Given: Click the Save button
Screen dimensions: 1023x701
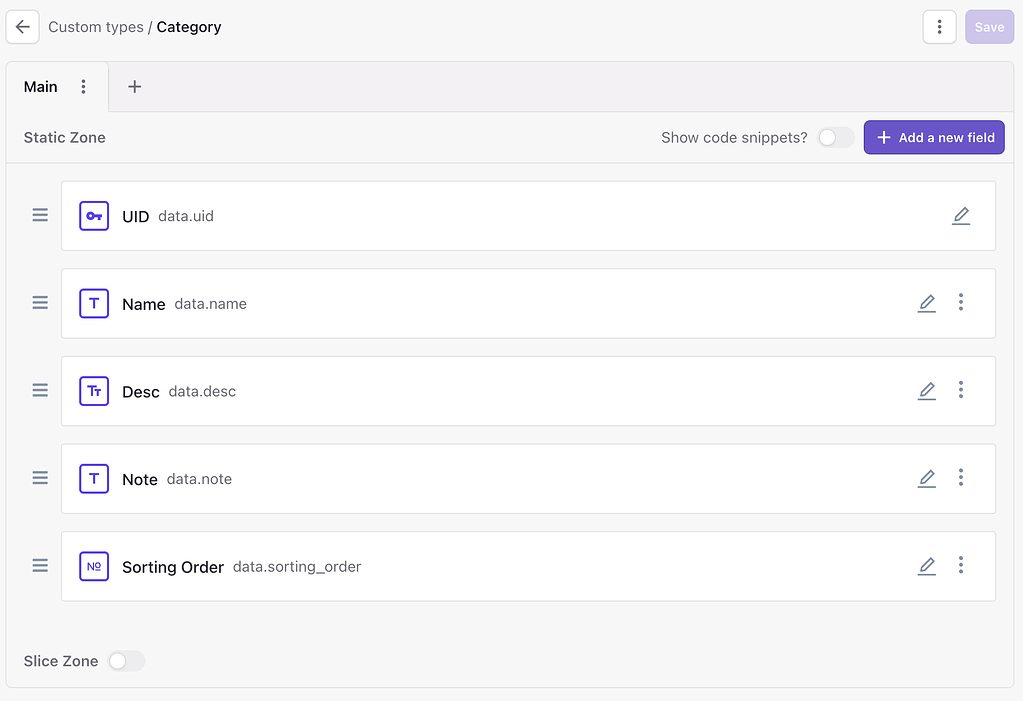Looking at the screenshot, I should point(989,27).
